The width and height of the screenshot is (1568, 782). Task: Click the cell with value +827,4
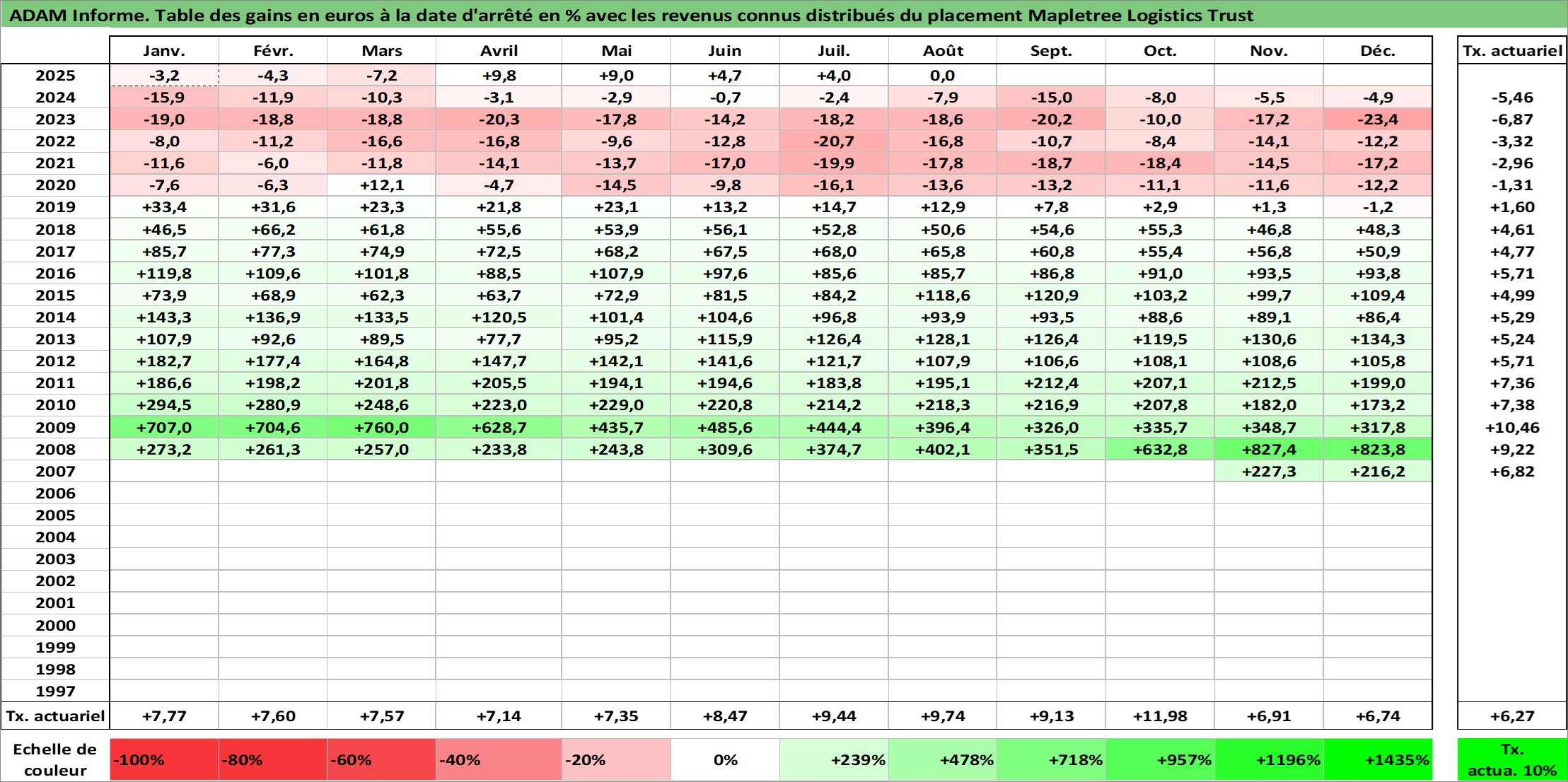click(1269, 449)
